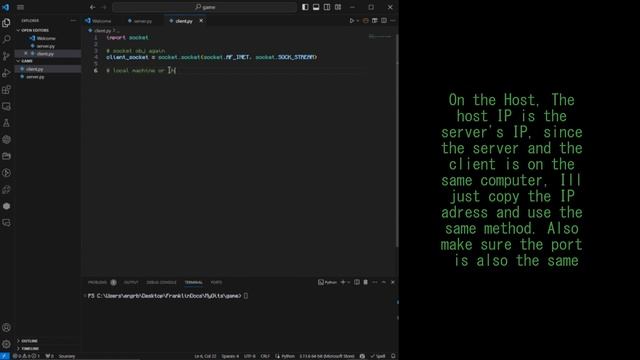Kill the terminal with trash icon
The height and width of the screenshot is (360, 640).
366,282
